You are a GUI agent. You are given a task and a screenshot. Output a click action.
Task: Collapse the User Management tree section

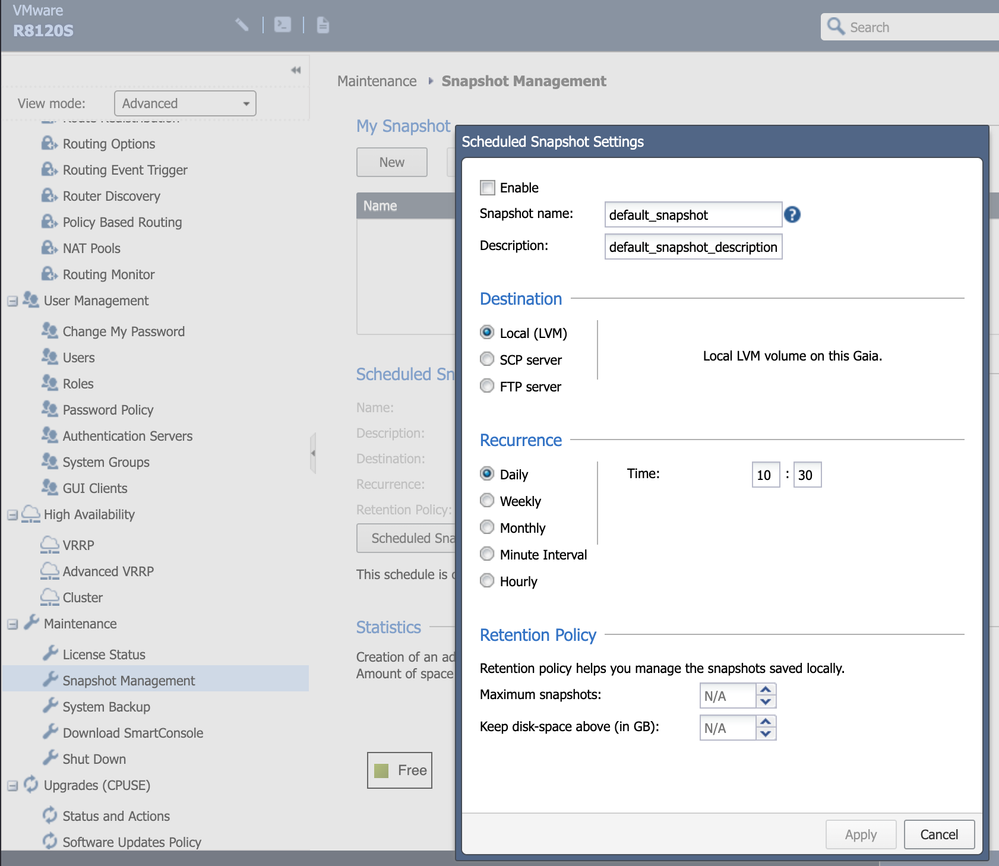pyautogui.click(x=13, y=301)
